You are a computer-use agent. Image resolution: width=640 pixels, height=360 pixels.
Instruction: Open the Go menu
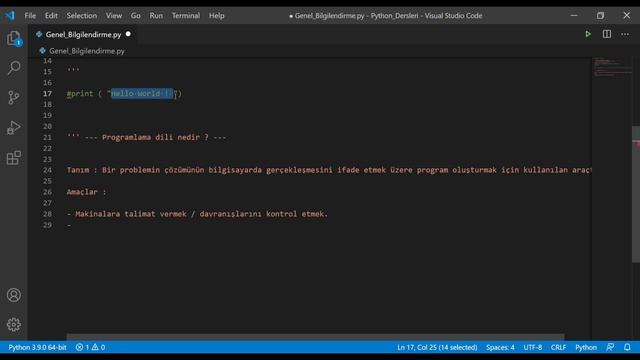(x=136, y=16)
